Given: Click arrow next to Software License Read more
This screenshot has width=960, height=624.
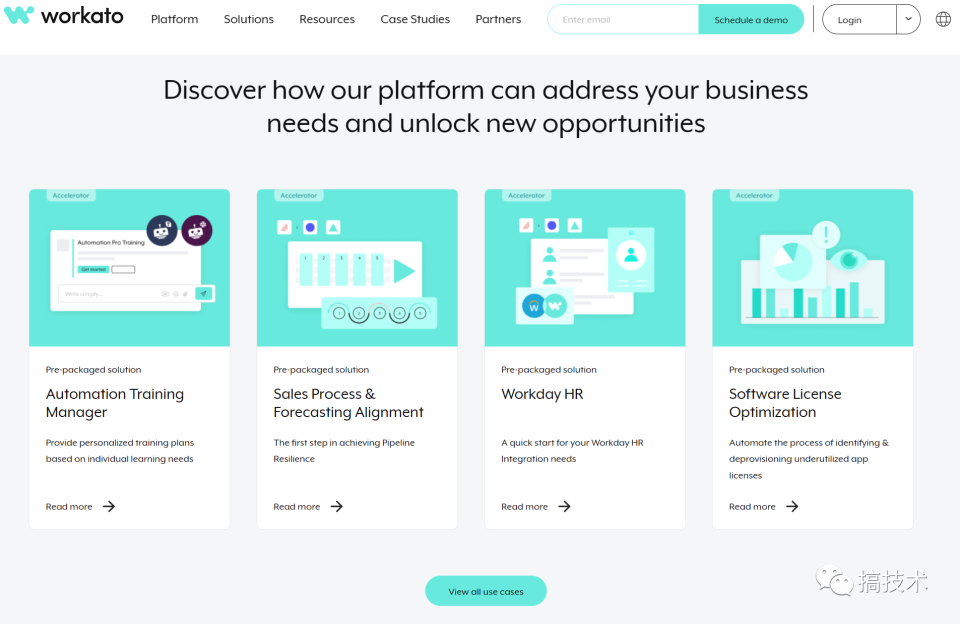Looking at the screenshot, I should [x=792, y=506].
